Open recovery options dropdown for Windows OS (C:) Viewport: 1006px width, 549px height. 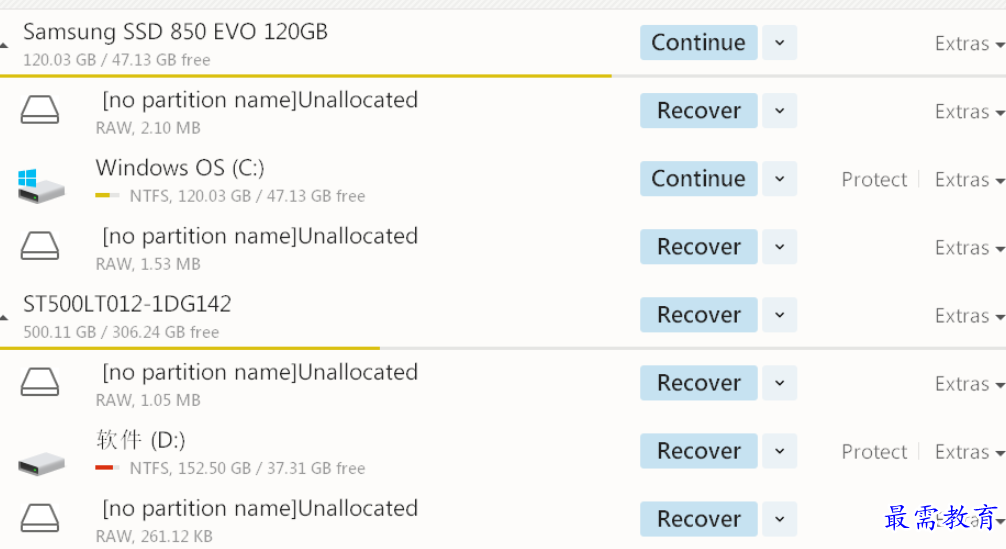click(780, 178)
